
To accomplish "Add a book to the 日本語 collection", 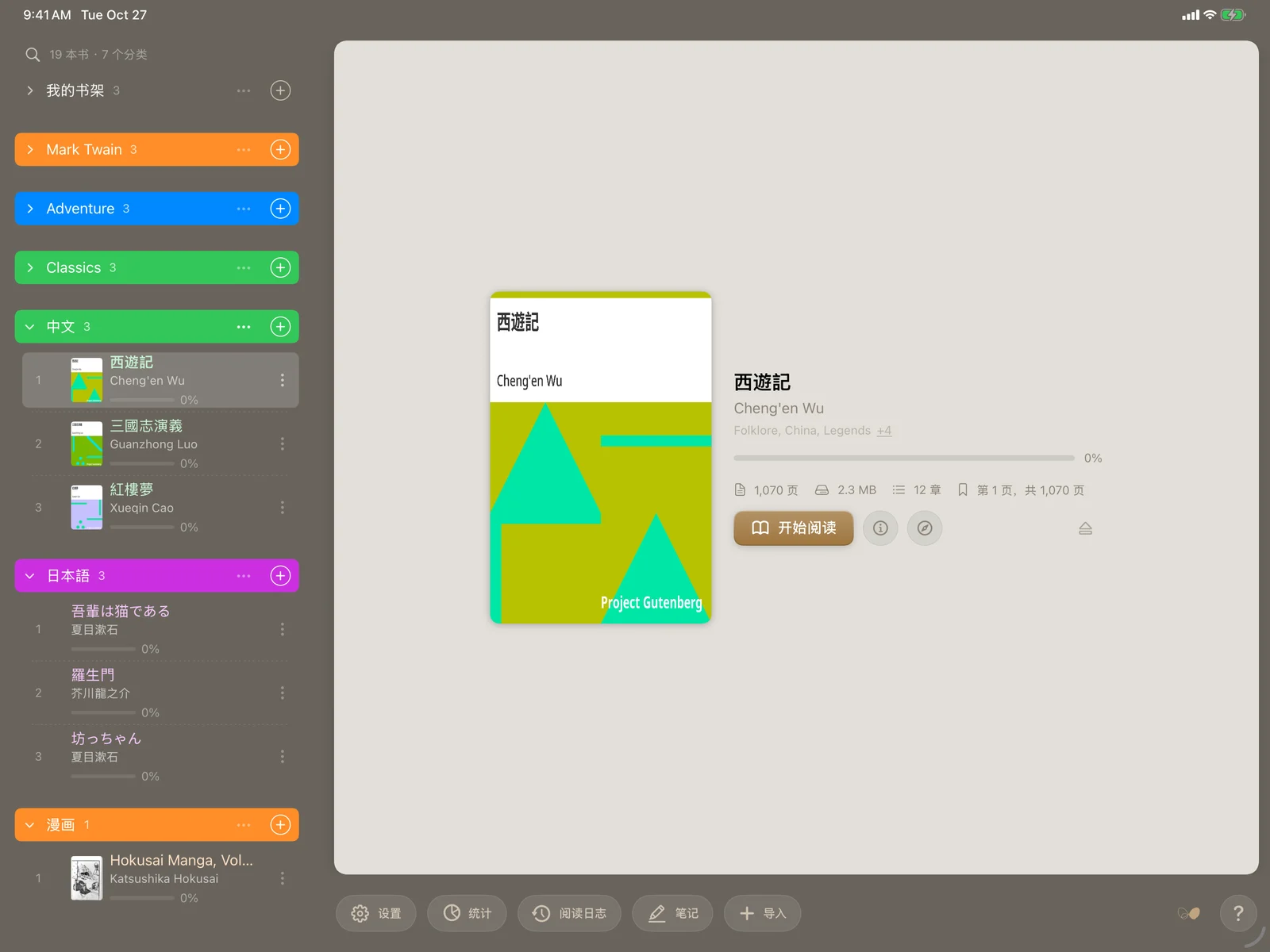I will [280, 576].
